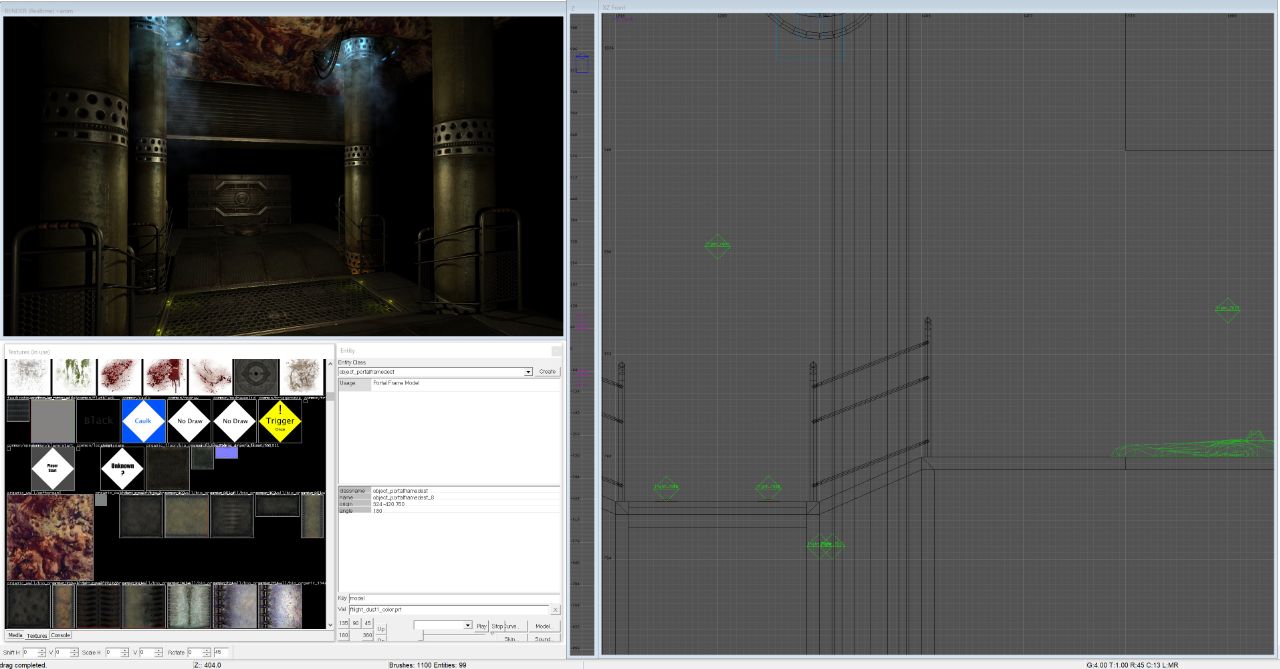Click the Stop animation button
This screenshot has width=1280, height=669.
click(x=497, y=626)
